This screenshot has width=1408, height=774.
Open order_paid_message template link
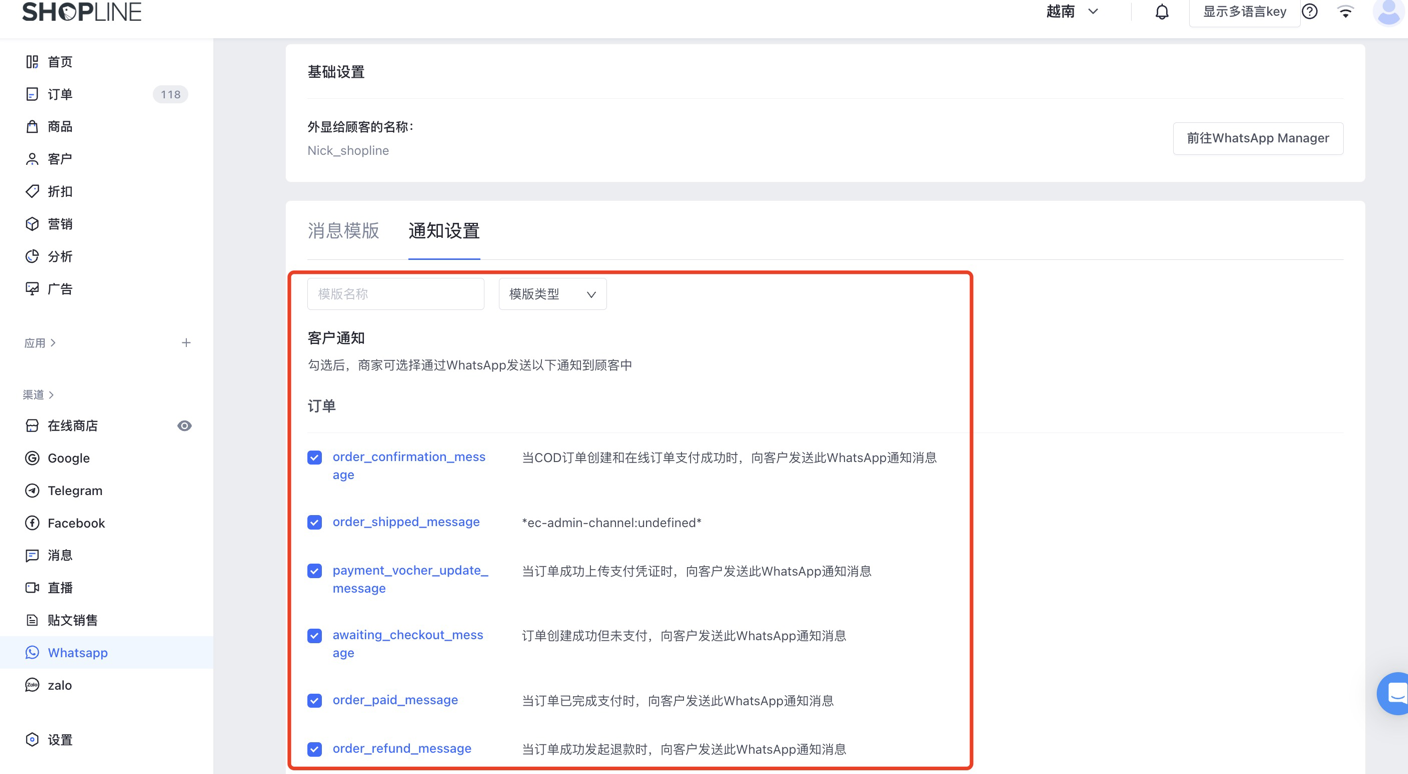coord(395,700)
